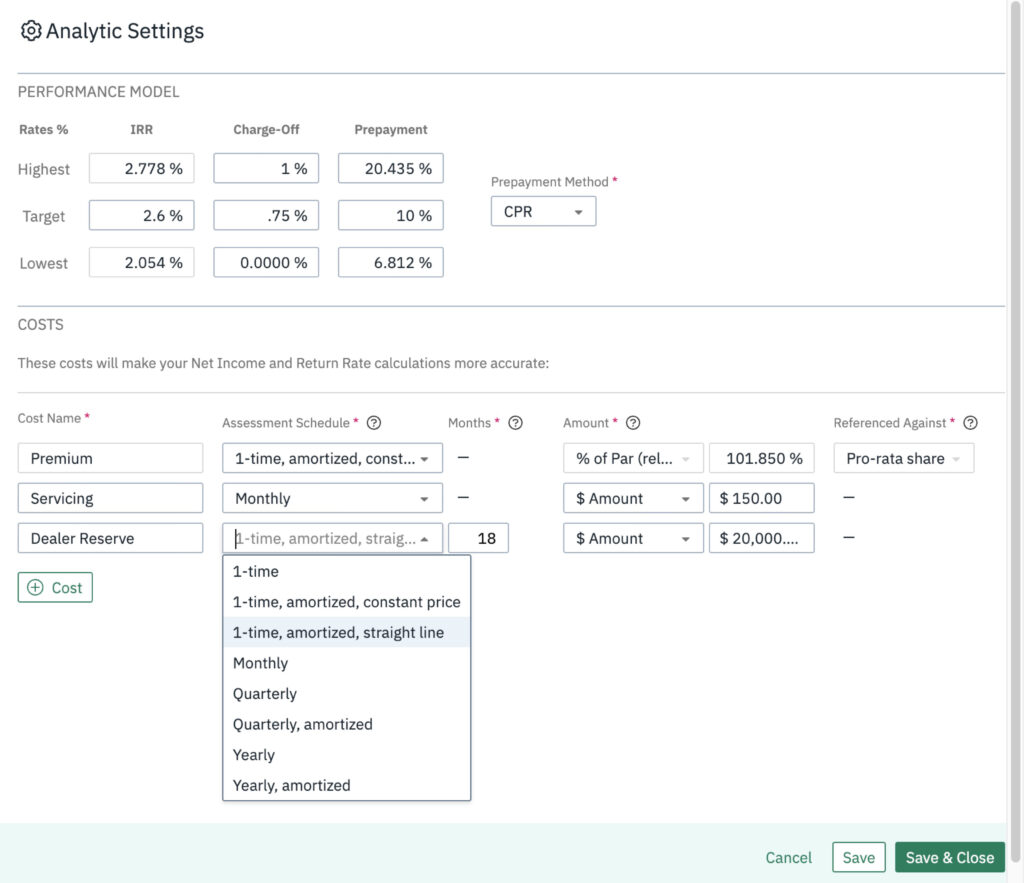Open the Servicing row schedule dropdown

pyautogui.click(x=332, y=498)
